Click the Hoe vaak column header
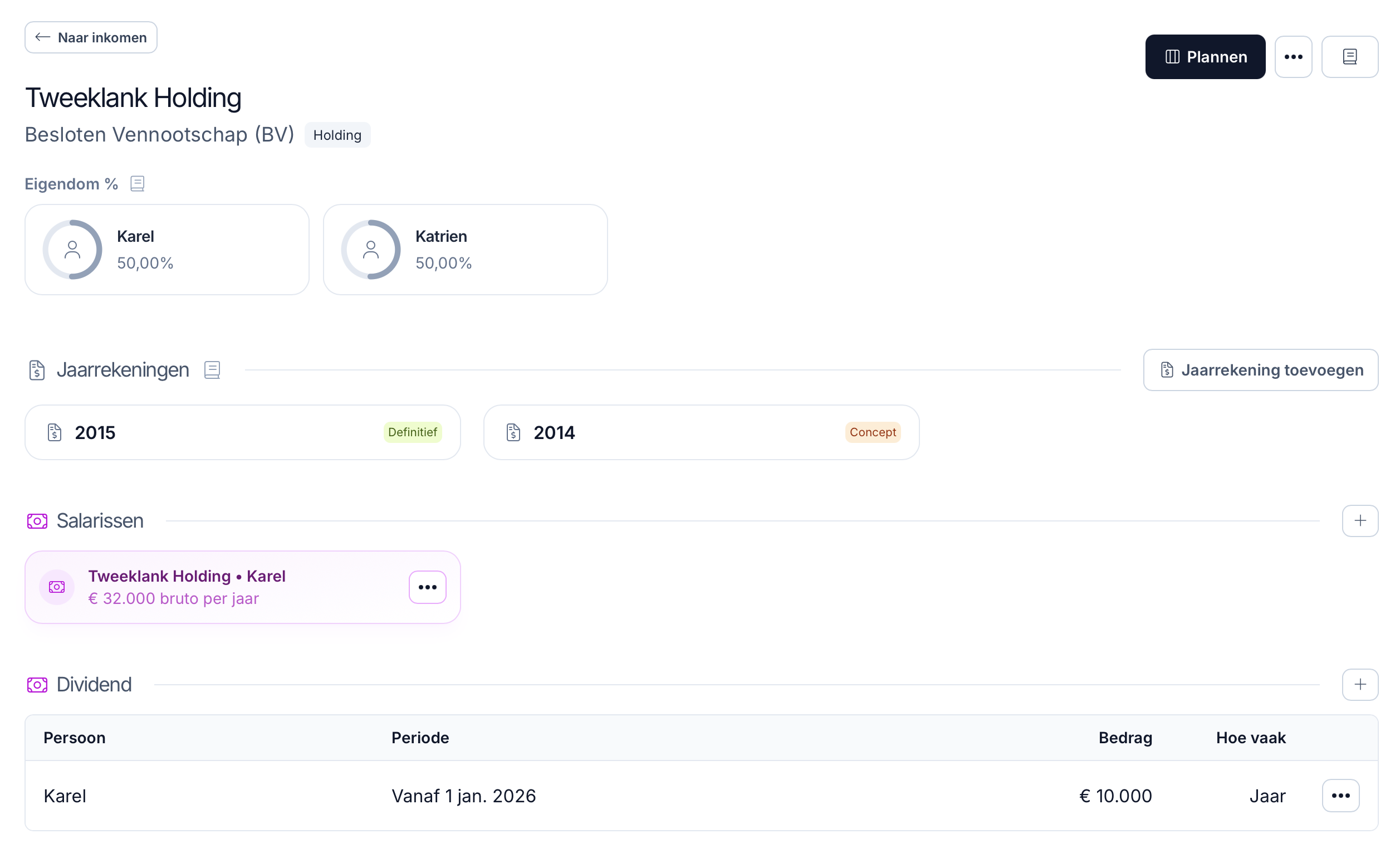 point(1251,738)
